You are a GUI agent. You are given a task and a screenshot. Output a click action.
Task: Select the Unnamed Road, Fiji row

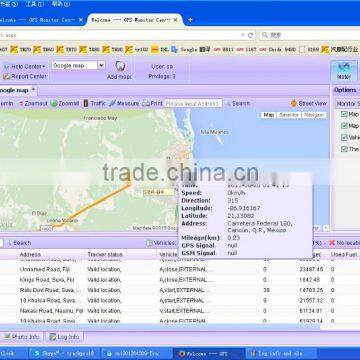180,269
